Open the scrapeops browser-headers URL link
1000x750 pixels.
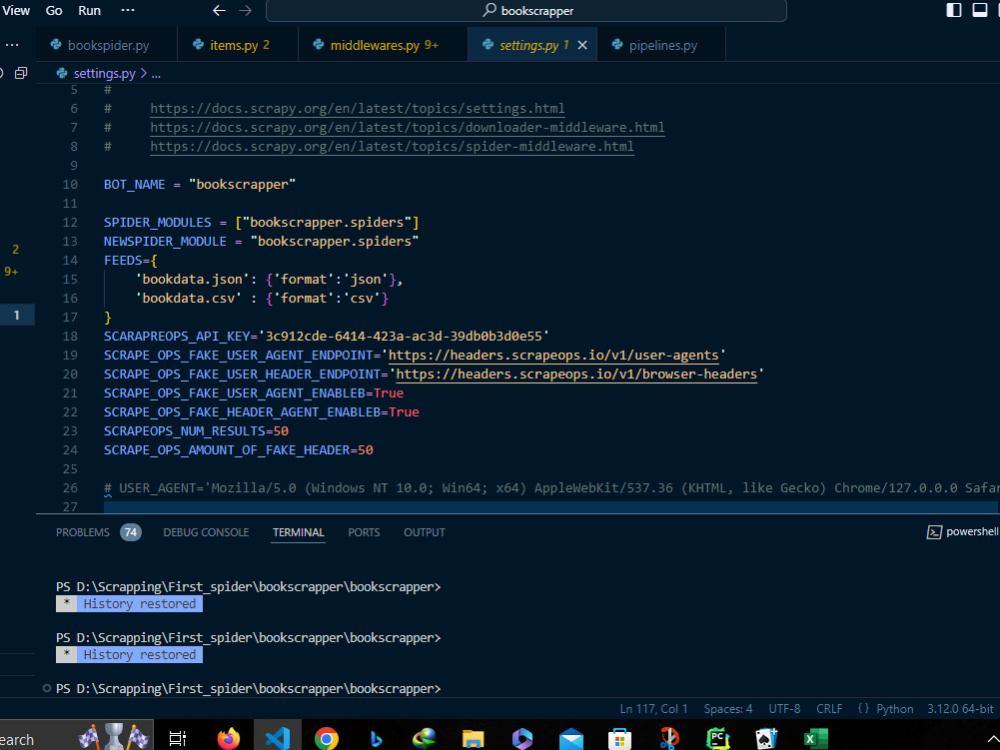point(577,374)
